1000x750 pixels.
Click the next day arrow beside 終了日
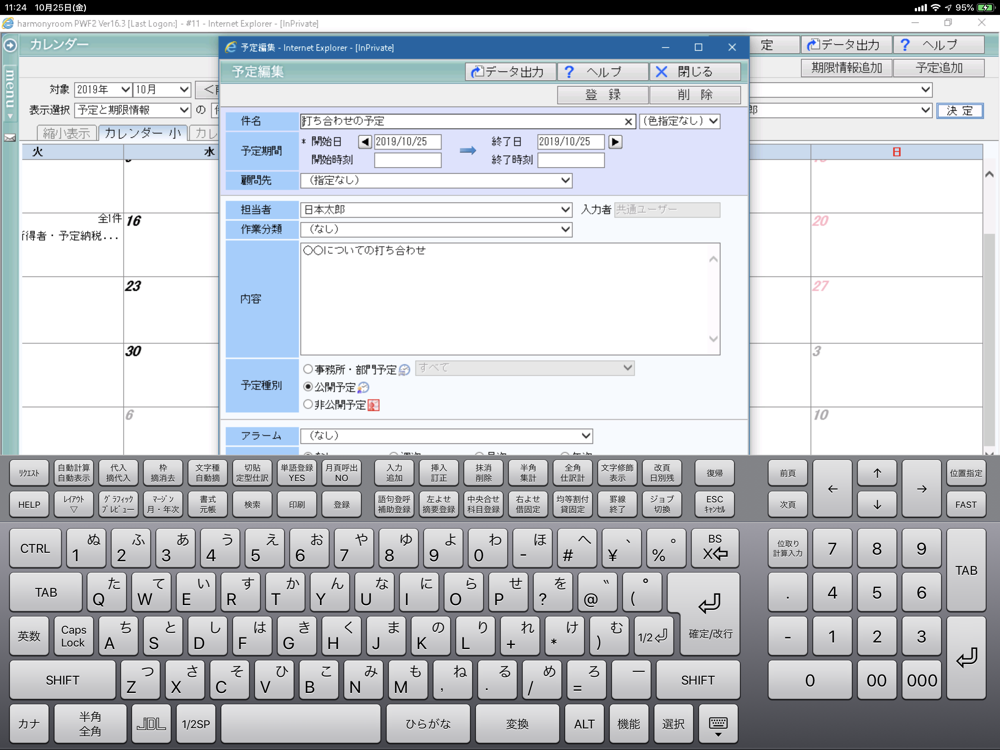[x=615, y=142]
